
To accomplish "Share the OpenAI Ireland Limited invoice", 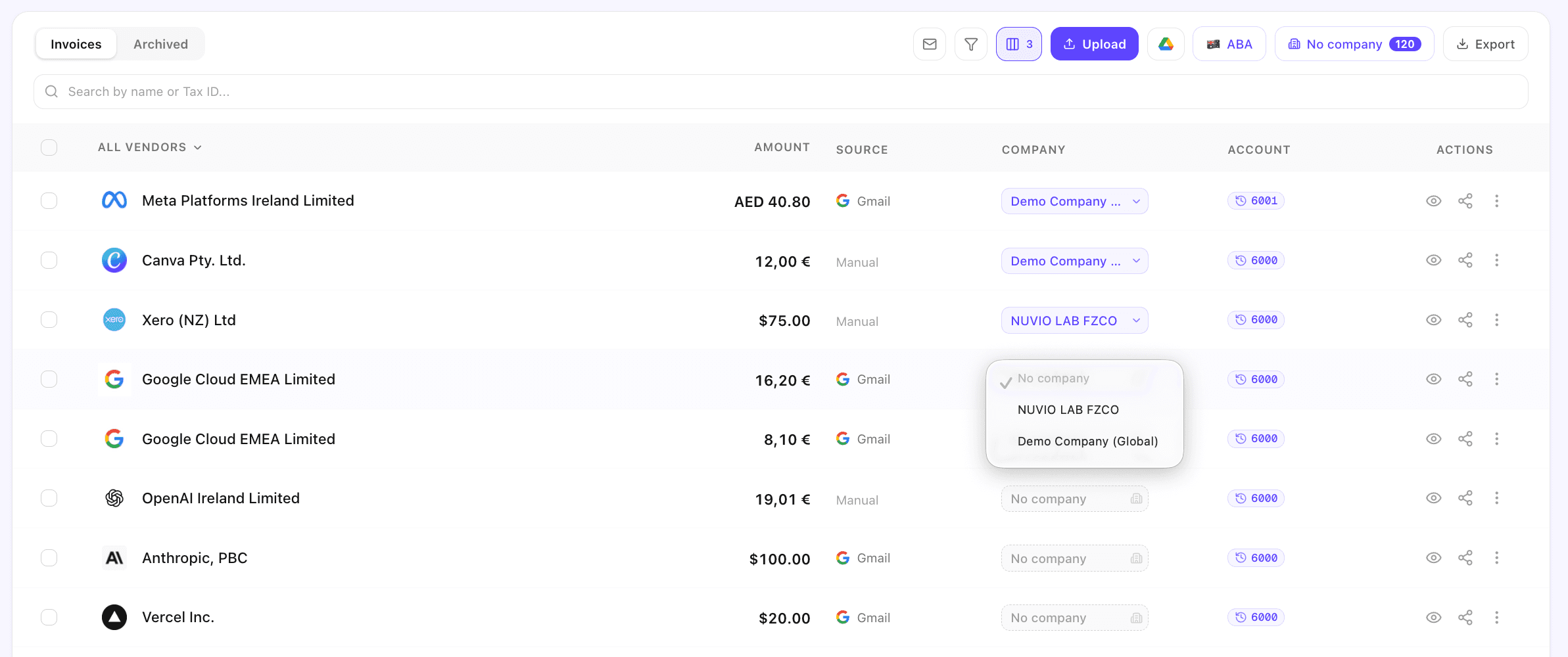I will (1465, 498).
